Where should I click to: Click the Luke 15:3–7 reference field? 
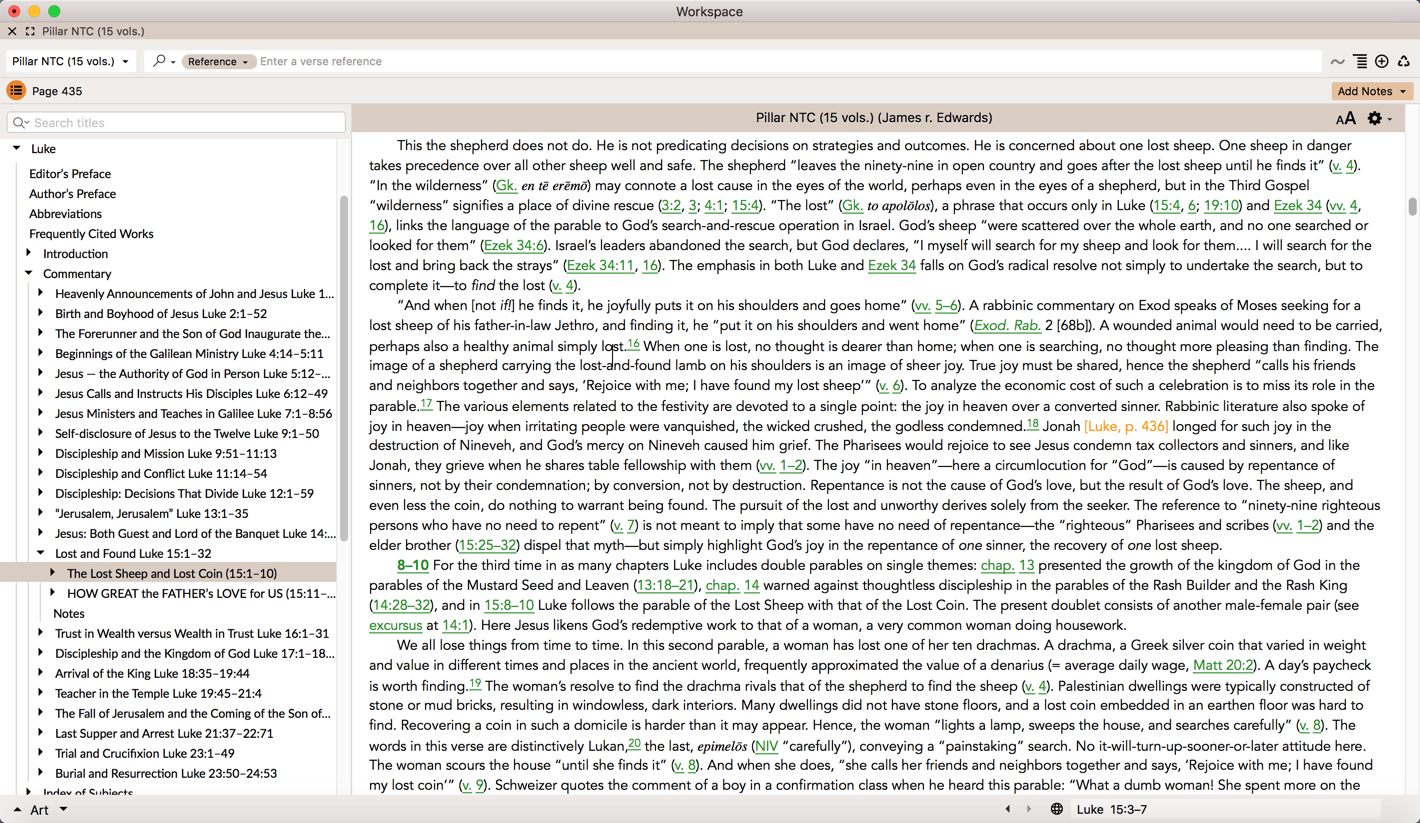pyautogui.click(x=1227, y=809)
